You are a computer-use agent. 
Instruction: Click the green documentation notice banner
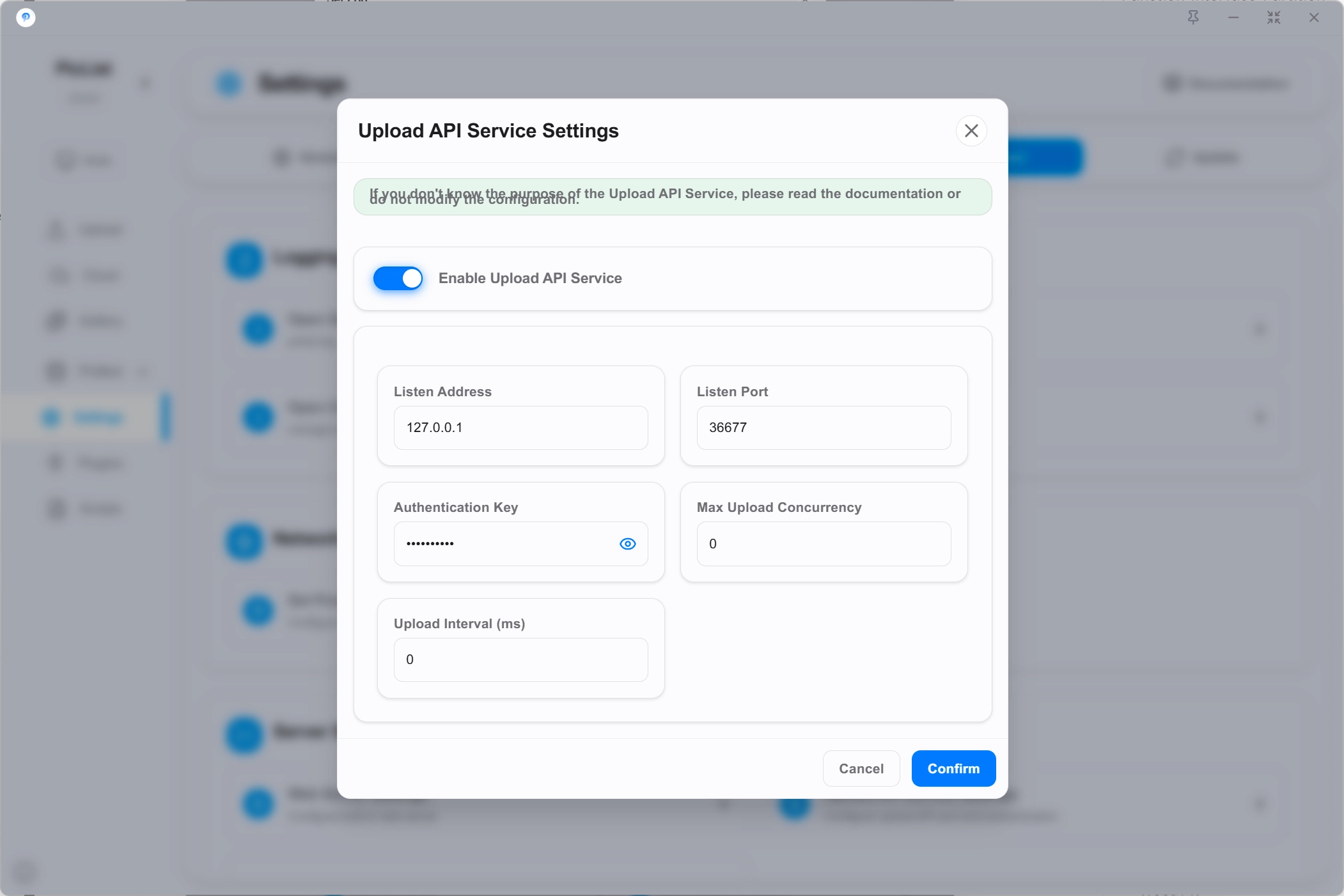coord(673,197)
